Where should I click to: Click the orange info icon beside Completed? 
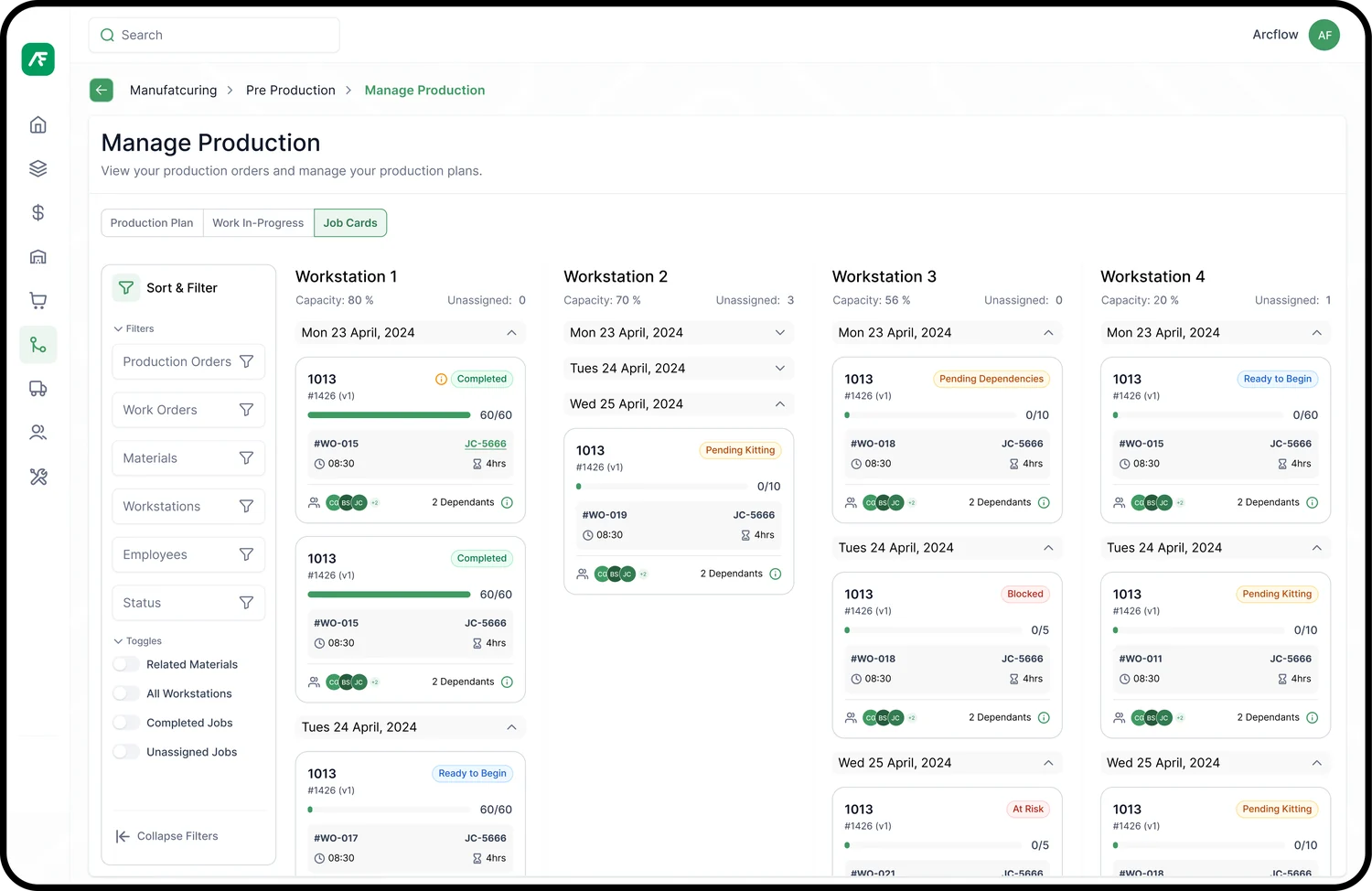pyautogui.click(x=441, y=379)
